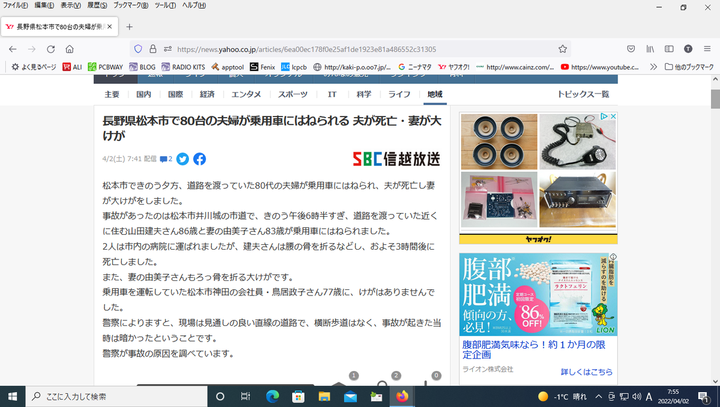This screenshot has width=720, height=407.
Task: Open the article comments bubble
Action: click(166, 159)
